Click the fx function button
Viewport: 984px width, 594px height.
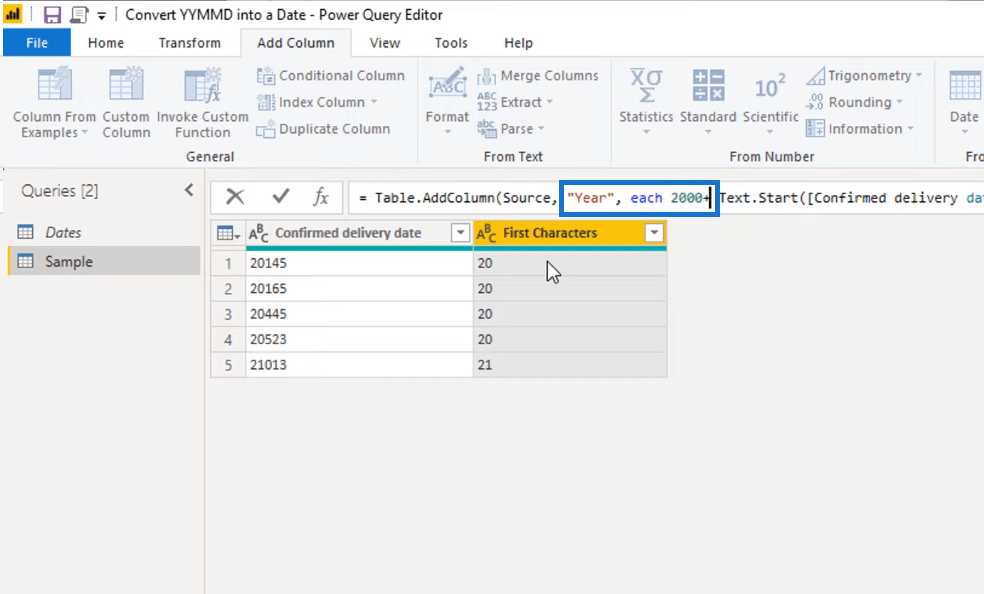tap(321, 197)
